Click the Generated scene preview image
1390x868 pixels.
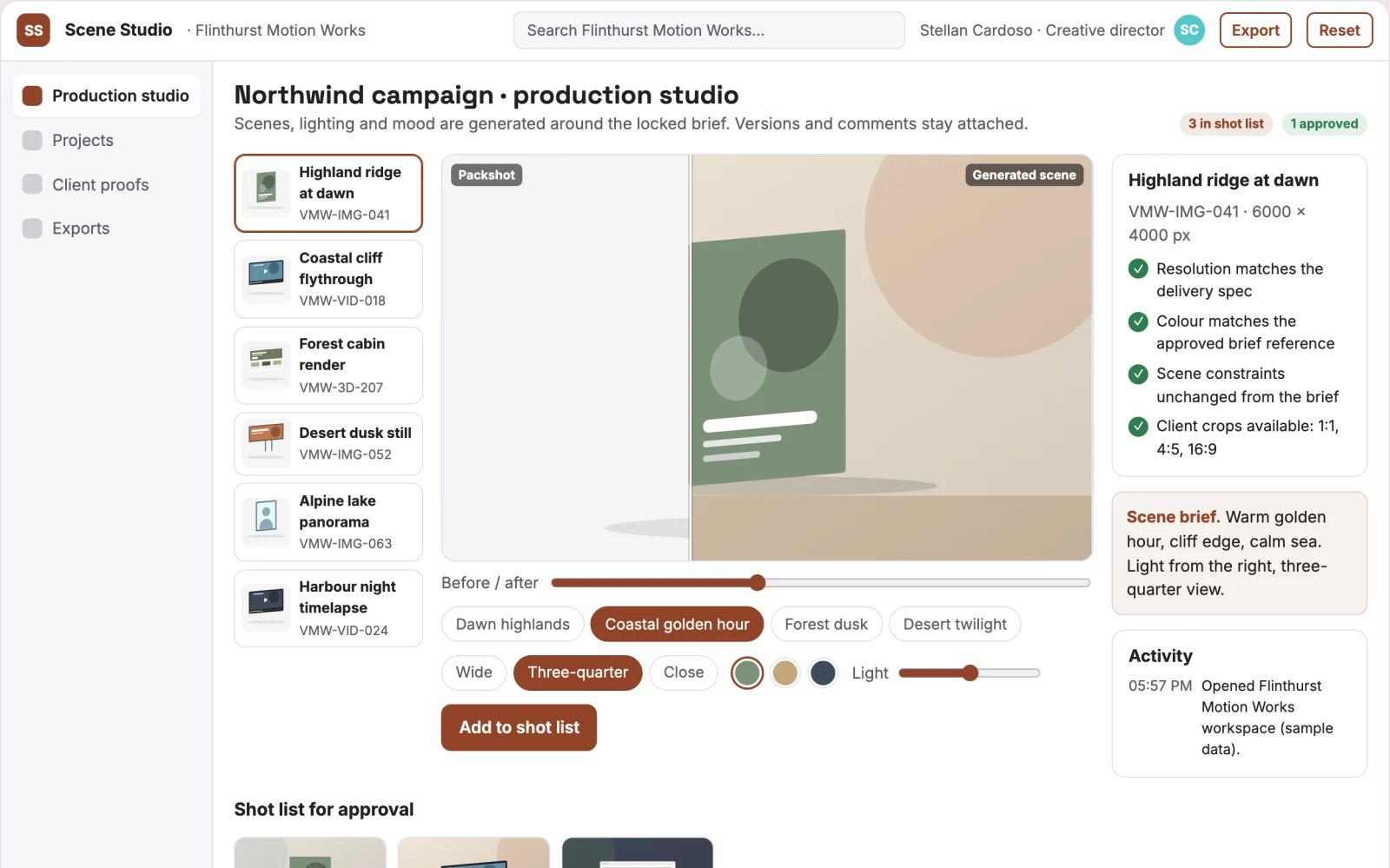click(891, 358)
